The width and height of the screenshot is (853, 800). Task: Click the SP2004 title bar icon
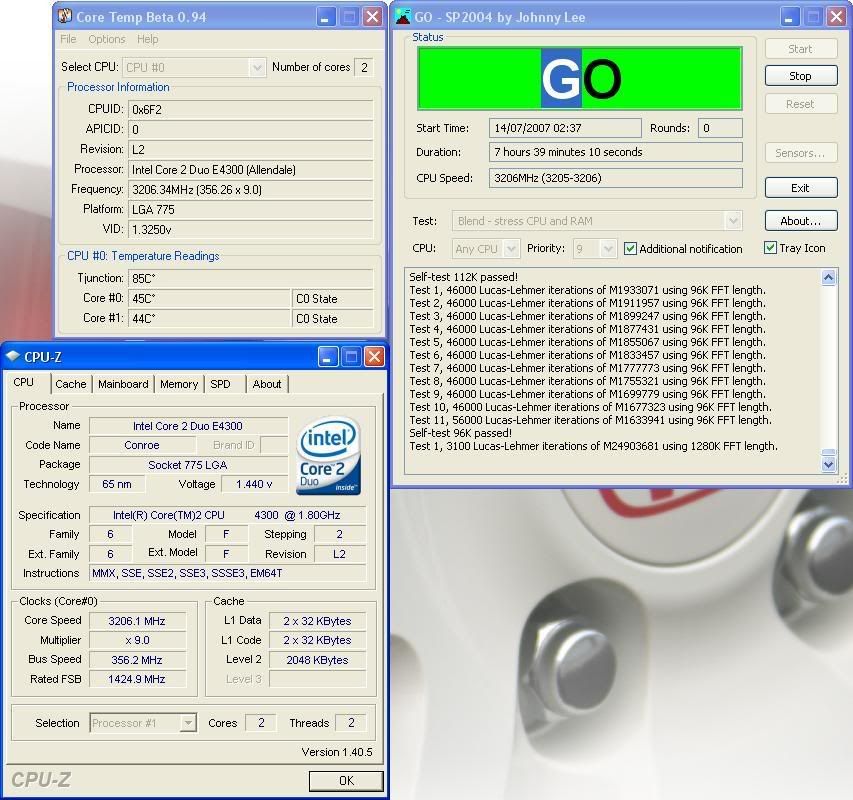click(403, 16)
